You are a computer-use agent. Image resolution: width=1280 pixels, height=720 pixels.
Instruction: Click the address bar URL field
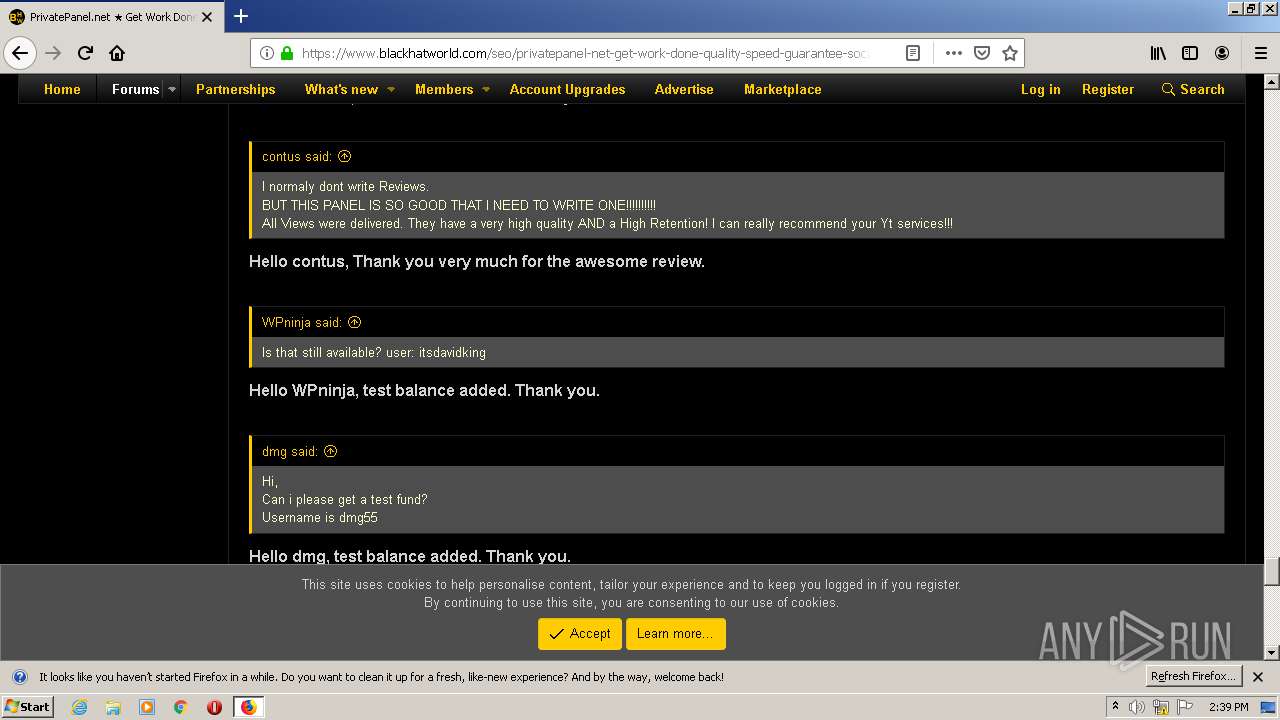(x=583, y=53)
